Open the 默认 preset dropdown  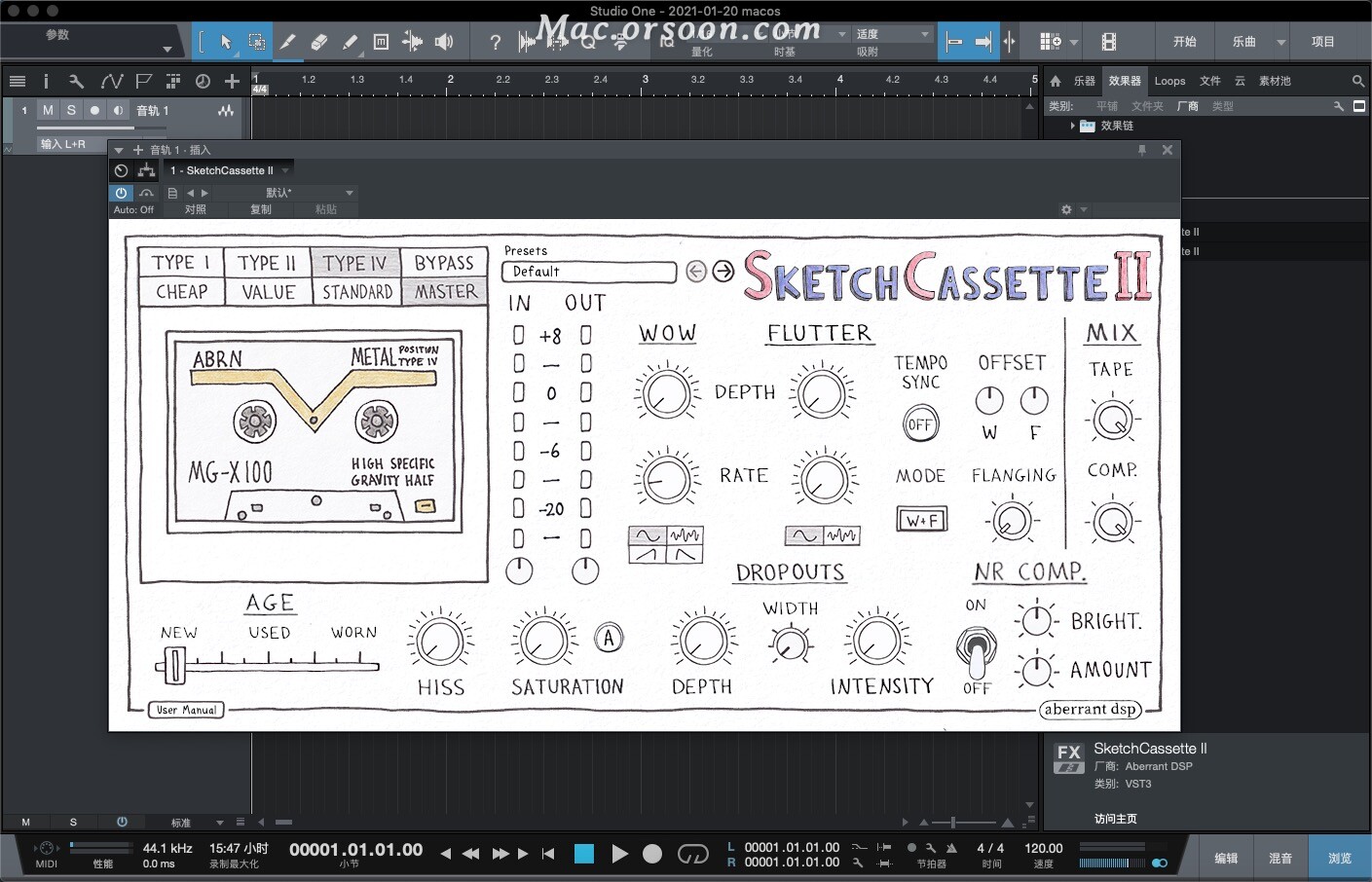[283, 193]
